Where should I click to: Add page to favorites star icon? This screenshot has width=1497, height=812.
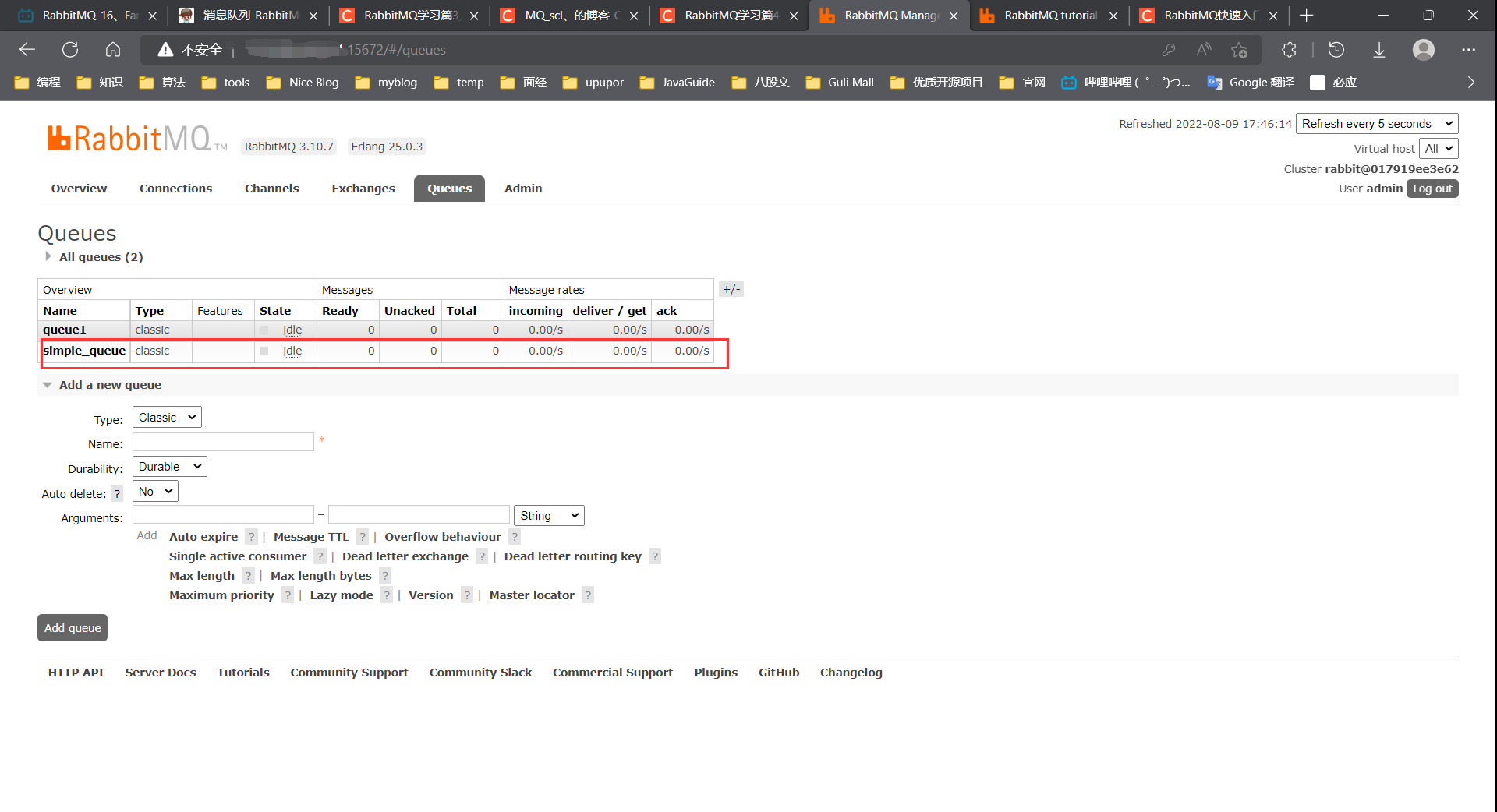(x=1239, y=50)
